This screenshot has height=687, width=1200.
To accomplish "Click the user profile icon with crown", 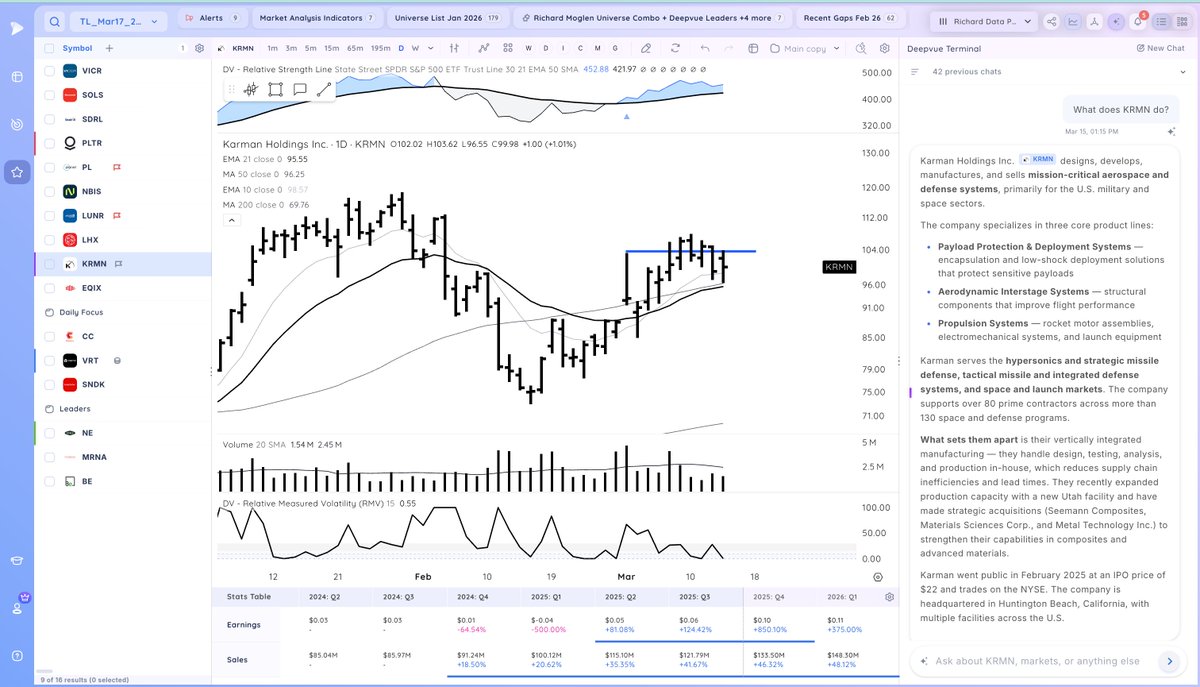I will 17,606.
